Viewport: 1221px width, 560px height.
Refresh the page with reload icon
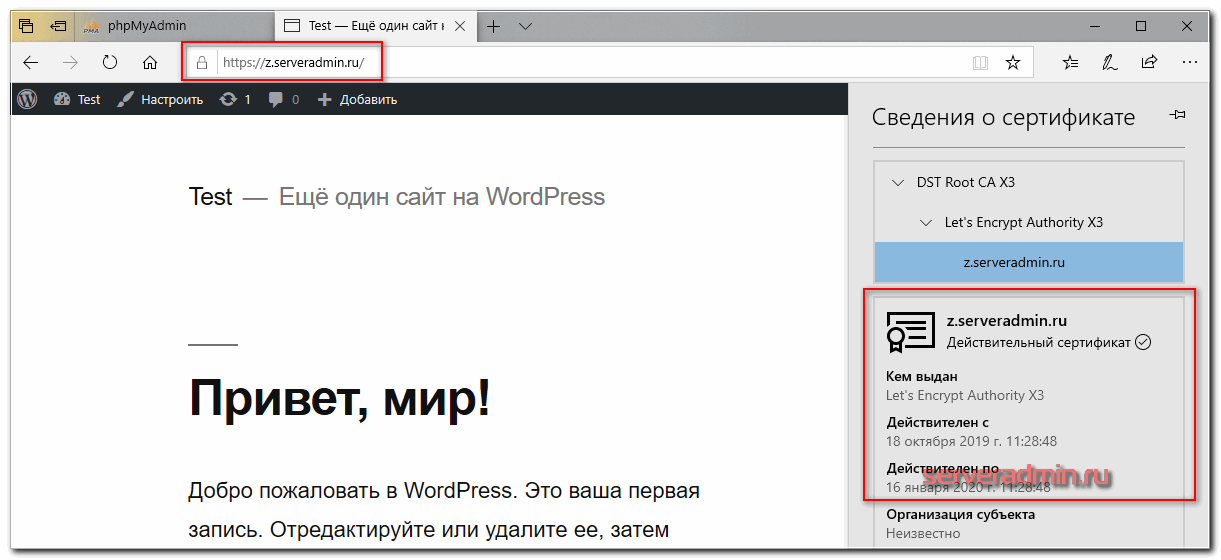point(110,62)
